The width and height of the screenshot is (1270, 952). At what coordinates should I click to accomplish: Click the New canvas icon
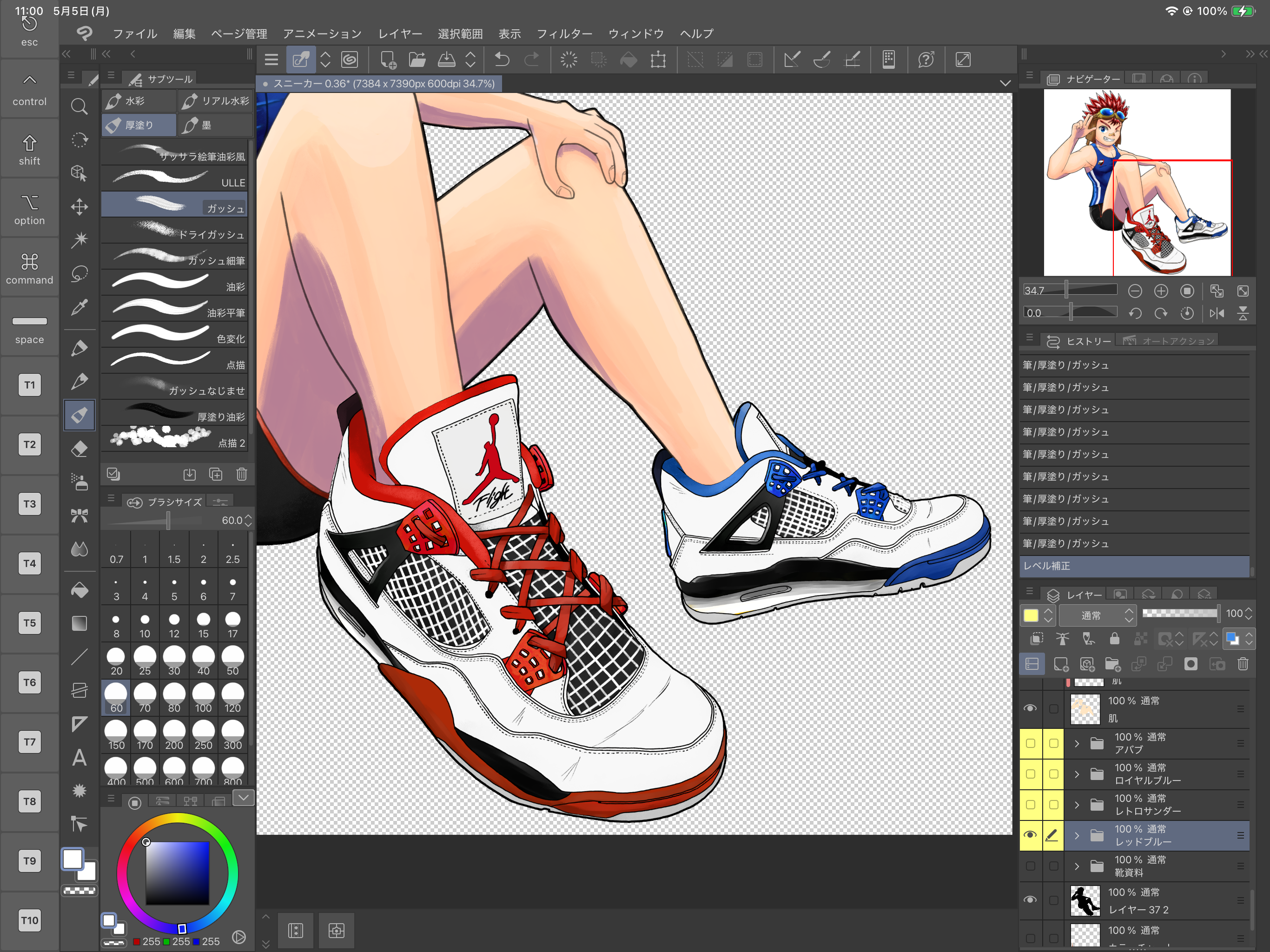point(388,59)
